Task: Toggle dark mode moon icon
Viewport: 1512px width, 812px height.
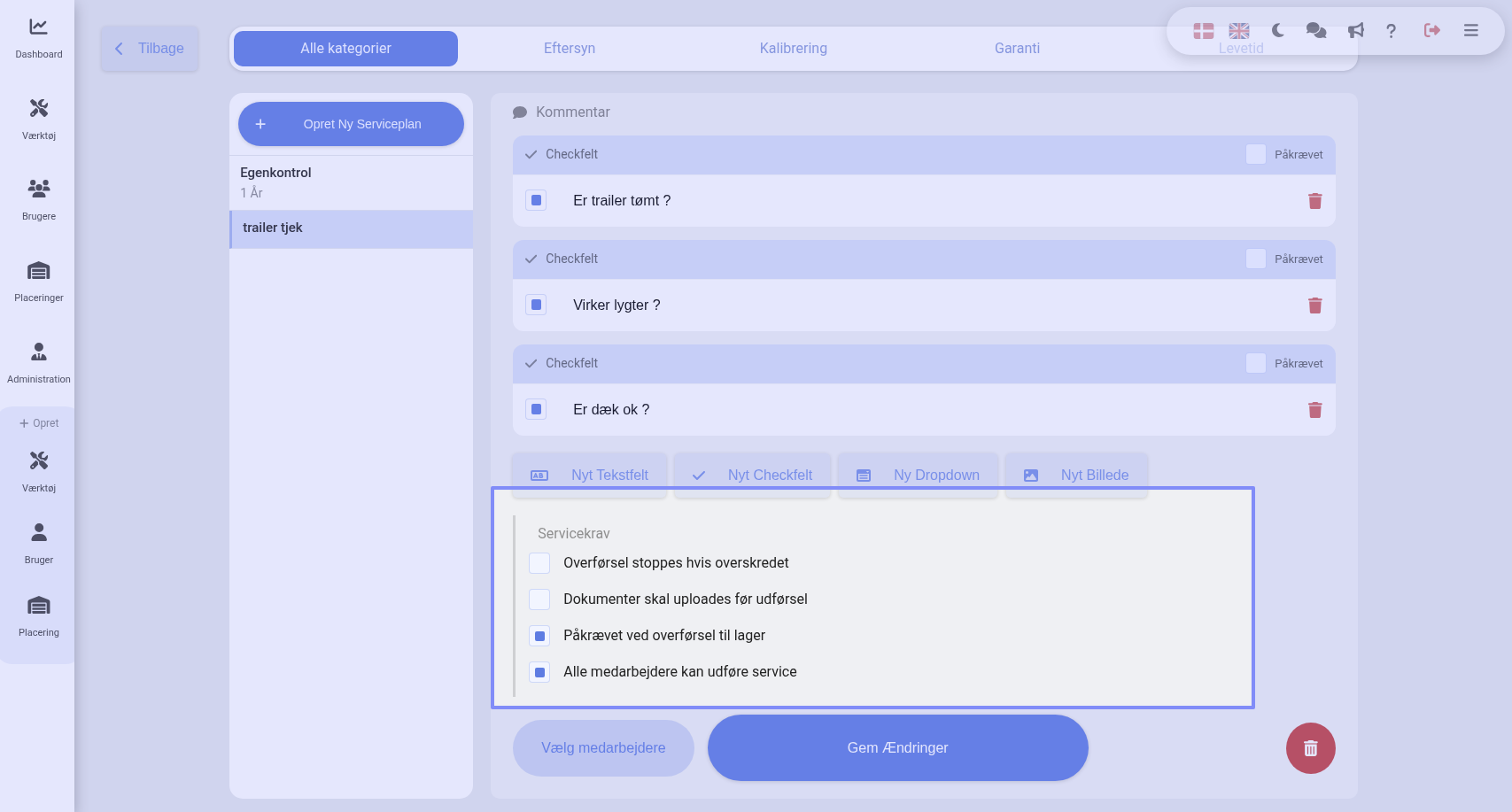Action: tap(1277, 31)
